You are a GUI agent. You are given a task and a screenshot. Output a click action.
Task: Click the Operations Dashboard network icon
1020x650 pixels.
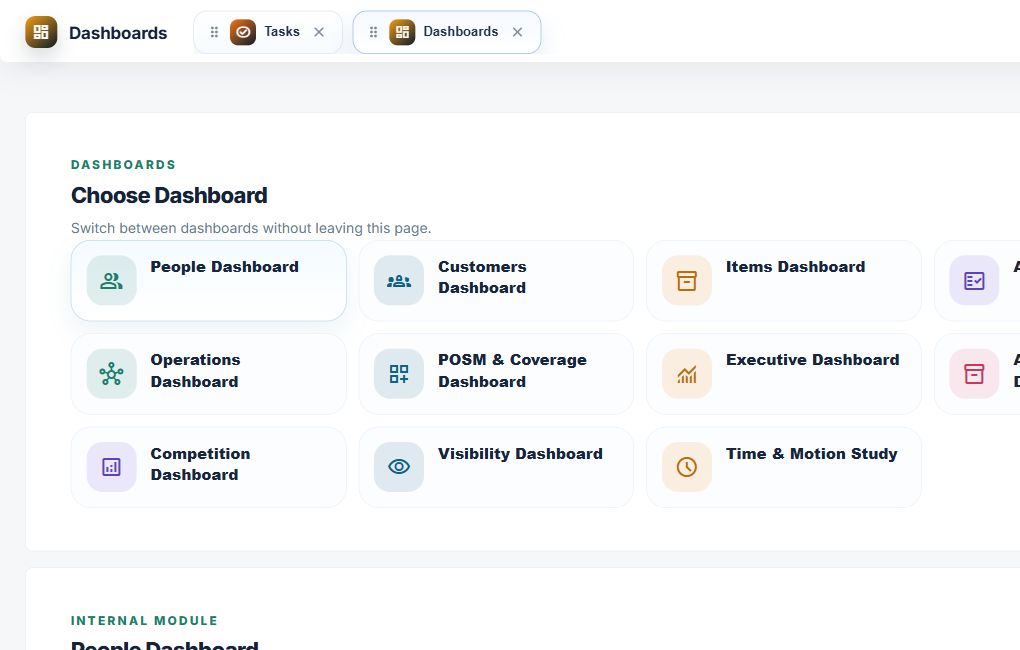(111, 373)
